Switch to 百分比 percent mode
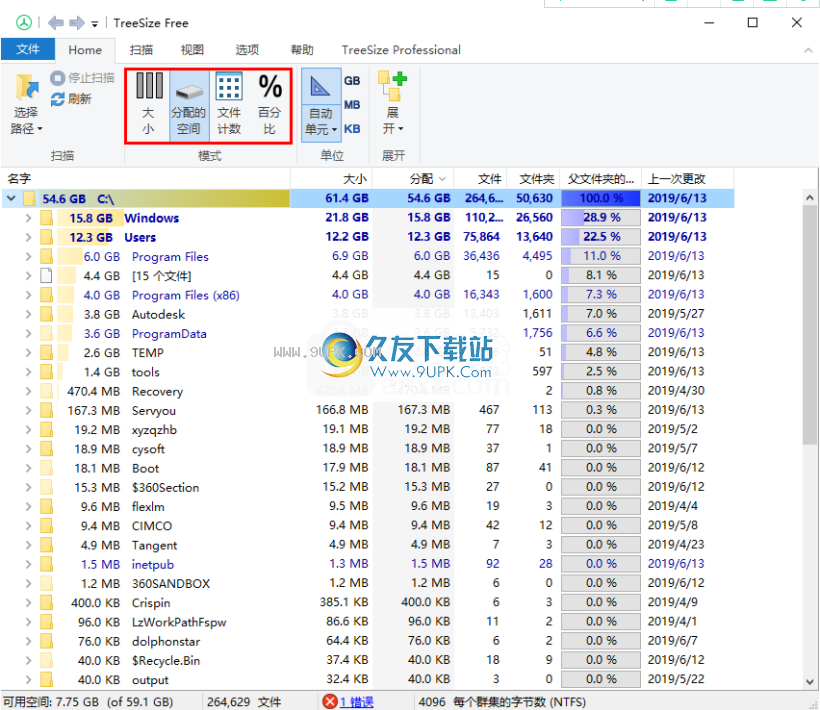This screenshot has width=820, height=710. [269, 105]
